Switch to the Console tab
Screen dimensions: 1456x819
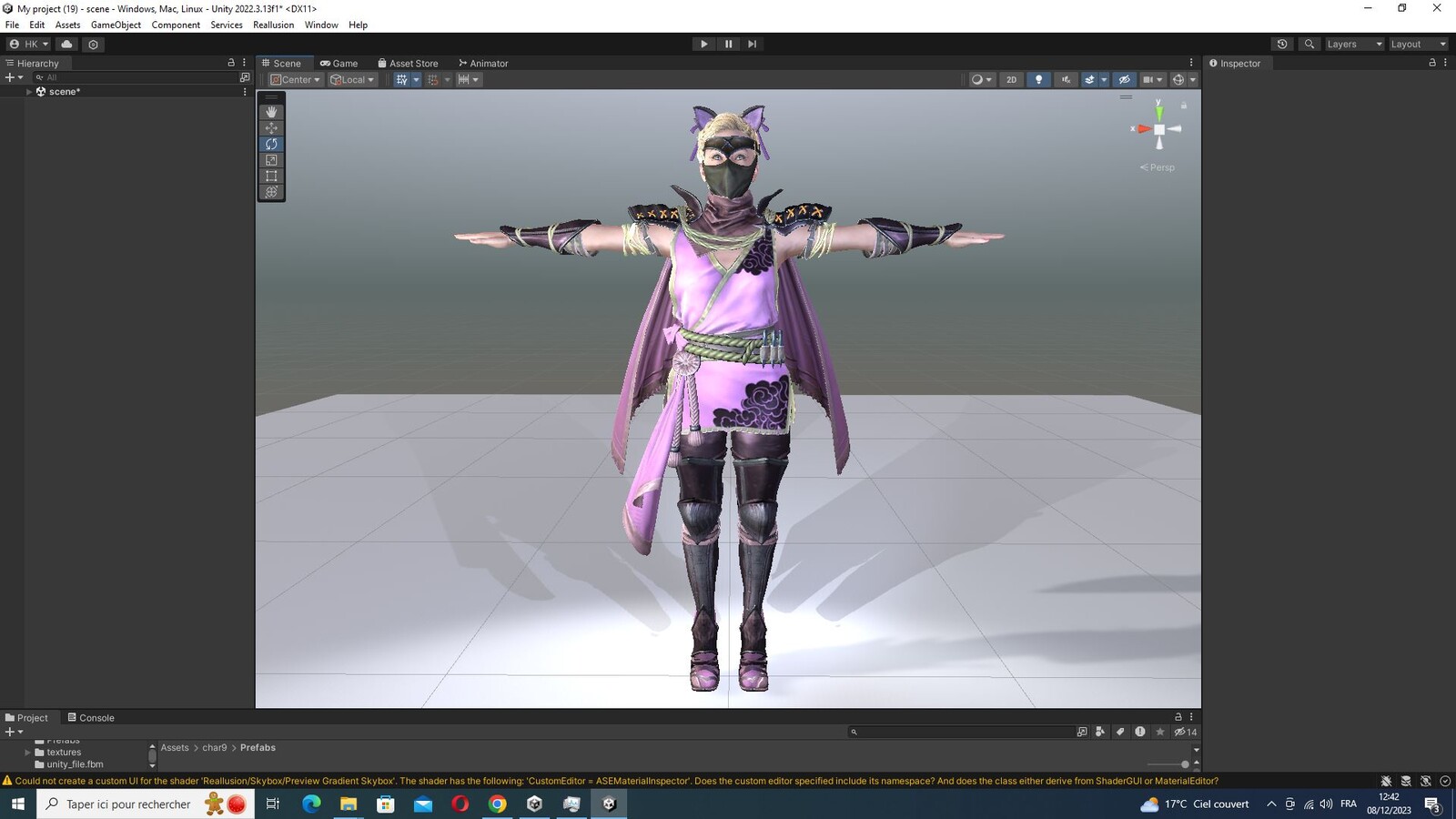[x=91, y=717]
